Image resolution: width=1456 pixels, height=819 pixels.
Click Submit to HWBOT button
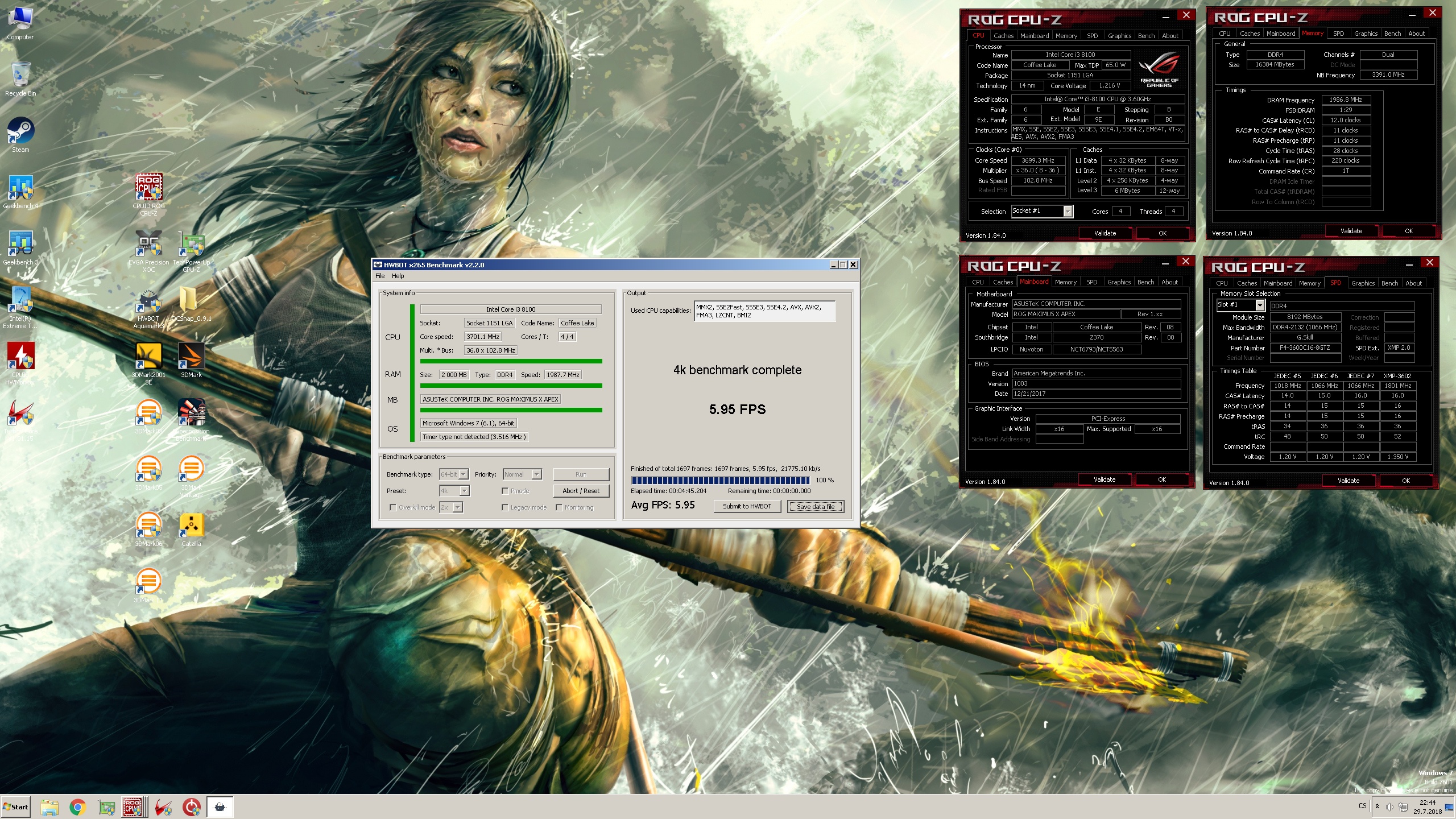pyautogui.click(x=747, y=506)
